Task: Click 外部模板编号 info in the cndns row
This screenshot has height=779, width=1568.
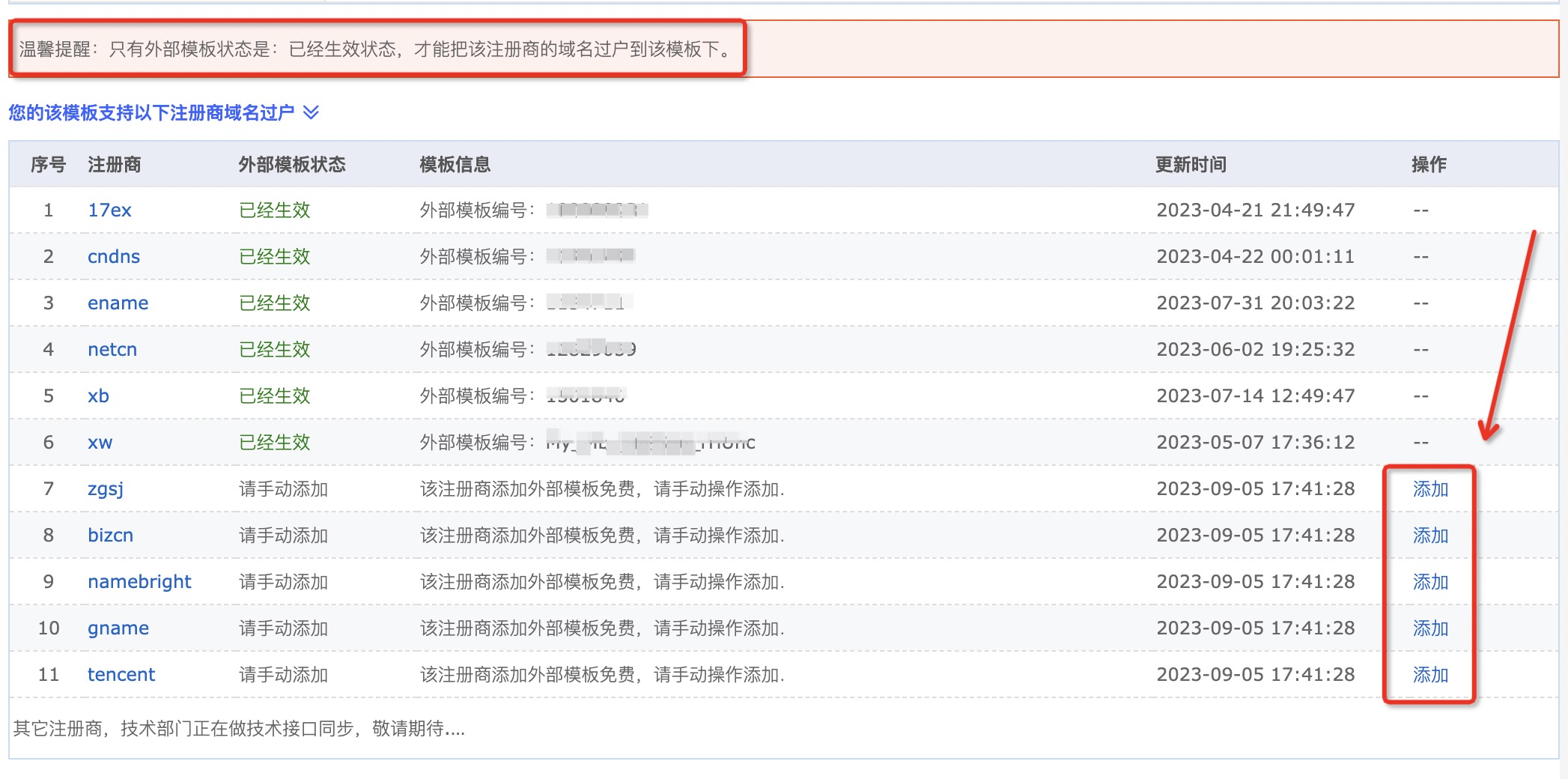Action: 527,257
